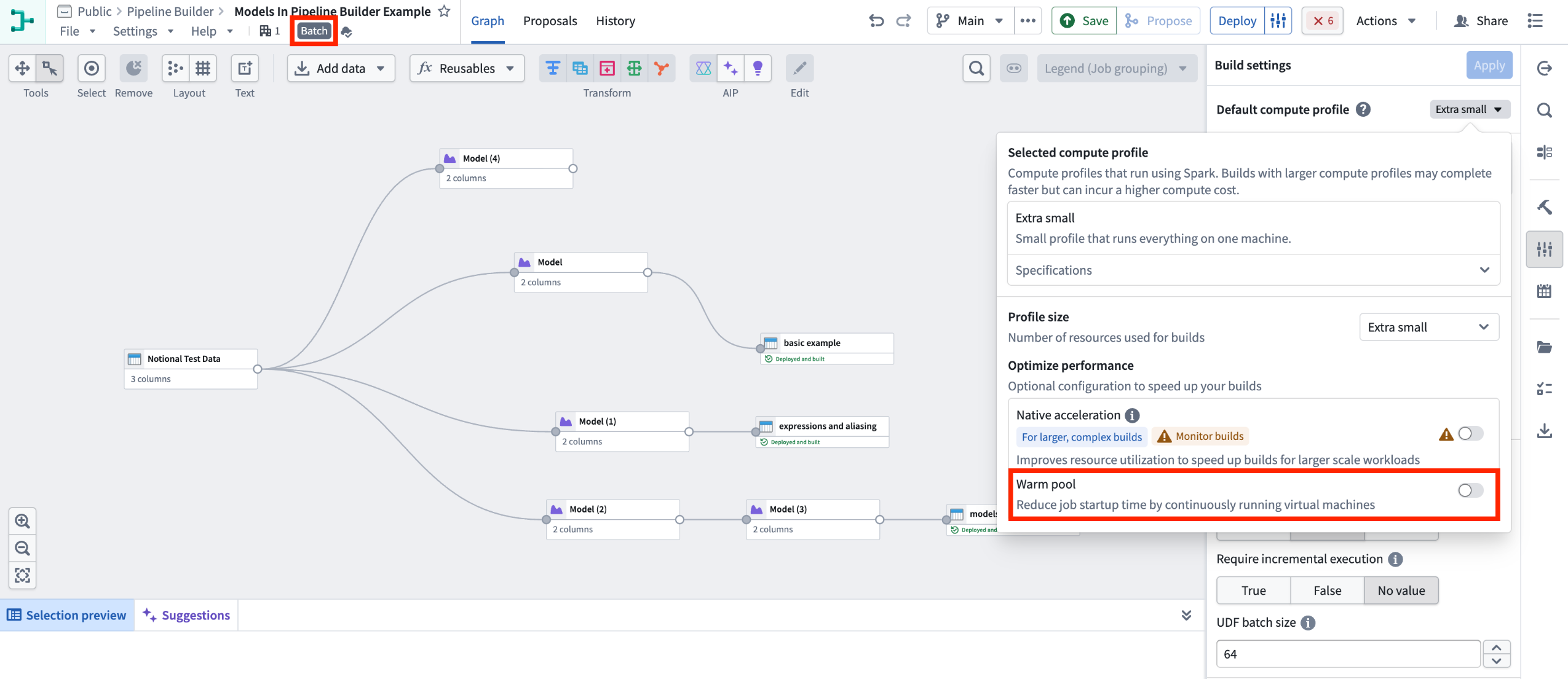Select False for Require incremental execution
1568x679 pixels.
(1327, 590)
